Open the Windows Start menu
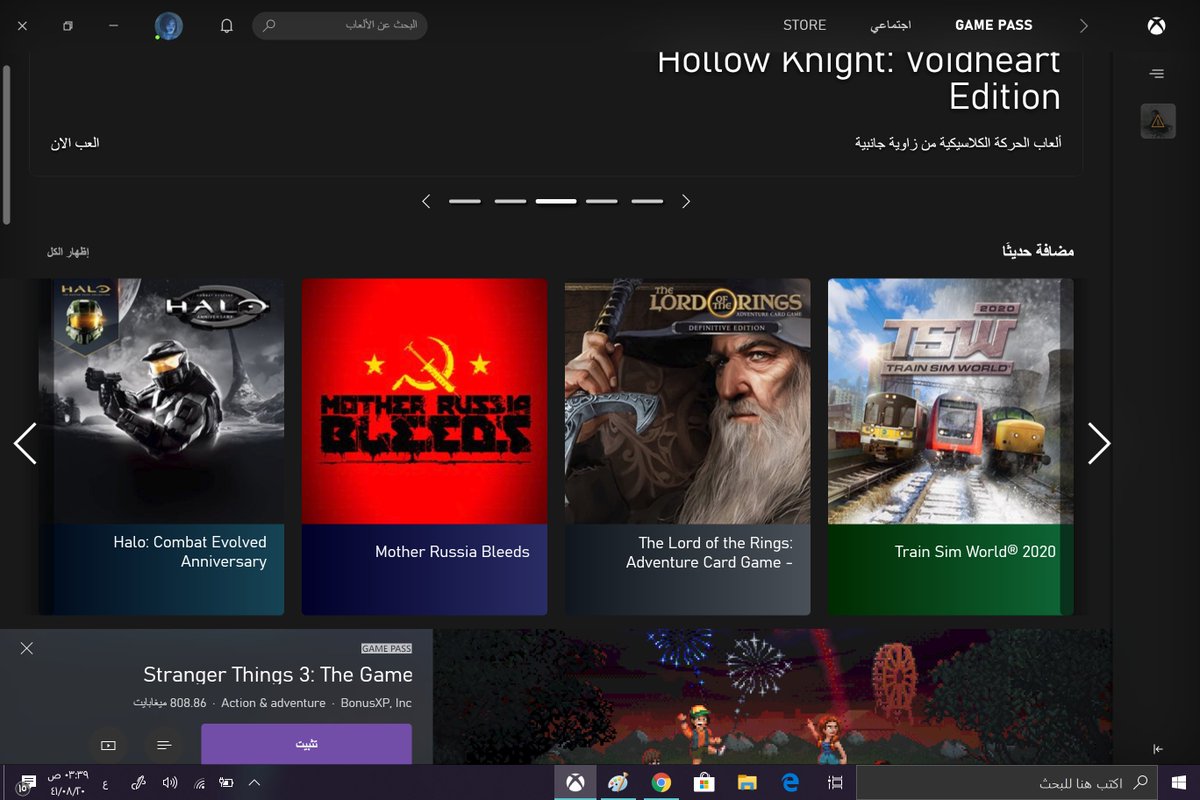 [1179, 783]
